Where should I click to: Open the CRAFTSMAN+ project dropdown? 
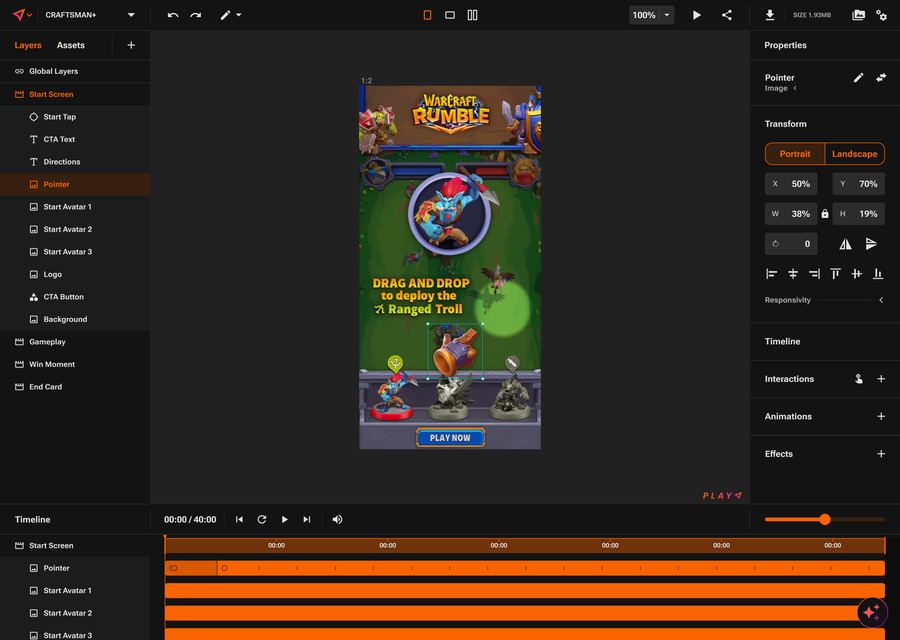pos(131,15)
